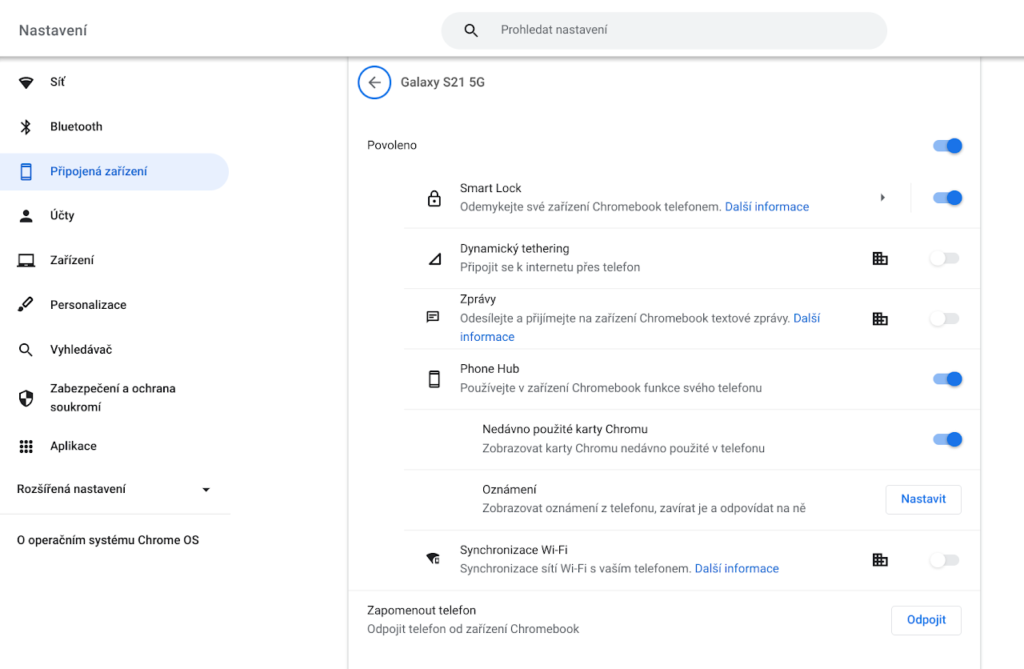The width and height of the screenshot is (1024, 669).
Task: Click the Odpojit button
Action: 926,620
